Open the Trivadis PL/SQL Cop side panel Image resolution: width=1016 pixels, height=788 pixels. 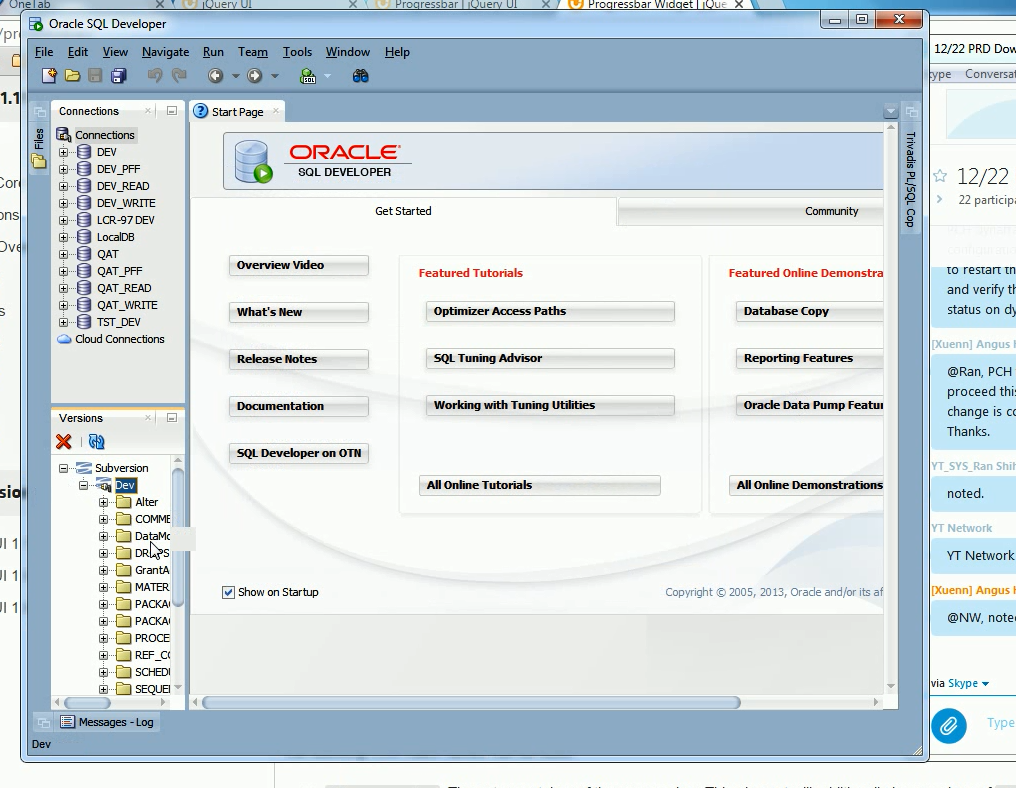tap(910, 180)
